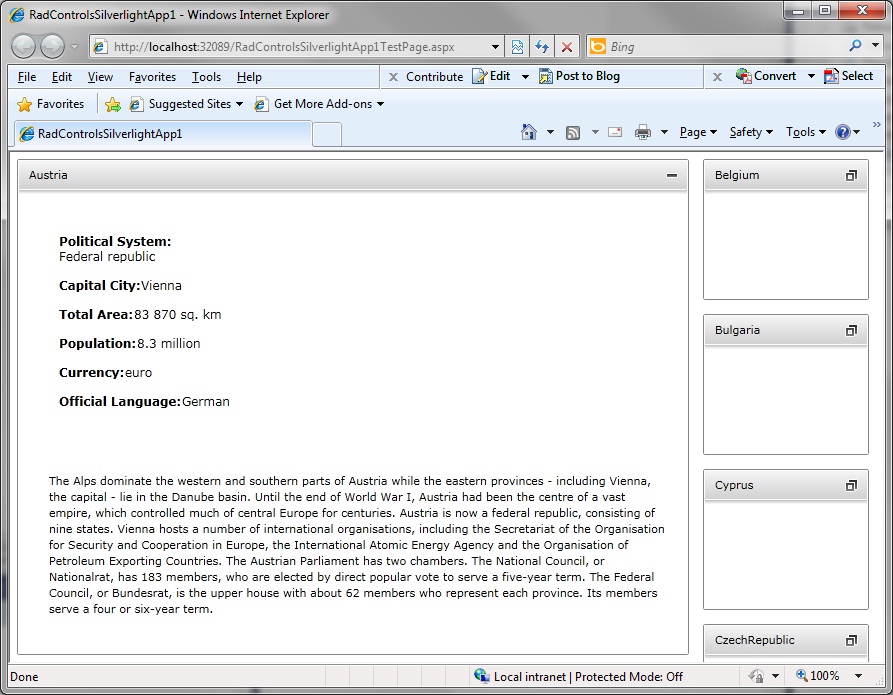The image size is (893, 695).
Task: Click the Read Mail icon
Action: [x=615, y=132]
